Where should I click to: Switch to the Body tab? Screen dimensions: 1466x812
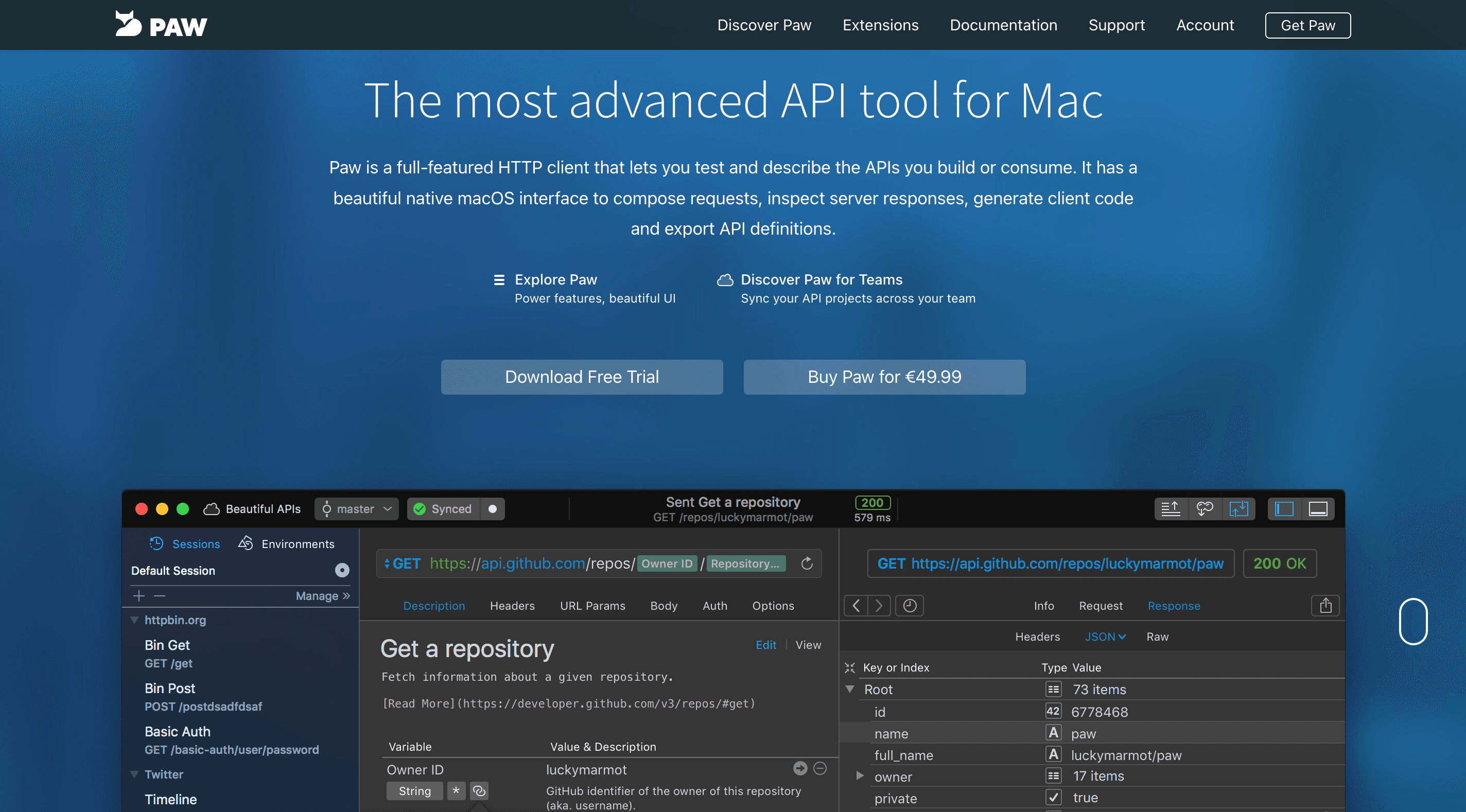[664, 606]
